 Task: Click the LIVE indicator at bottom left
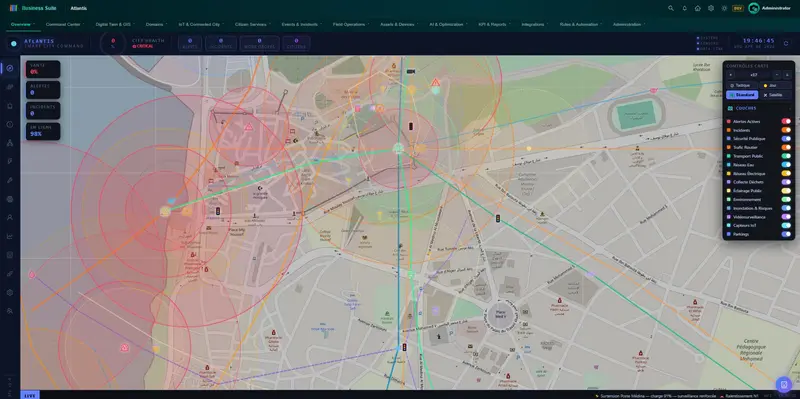coord(30,395)
